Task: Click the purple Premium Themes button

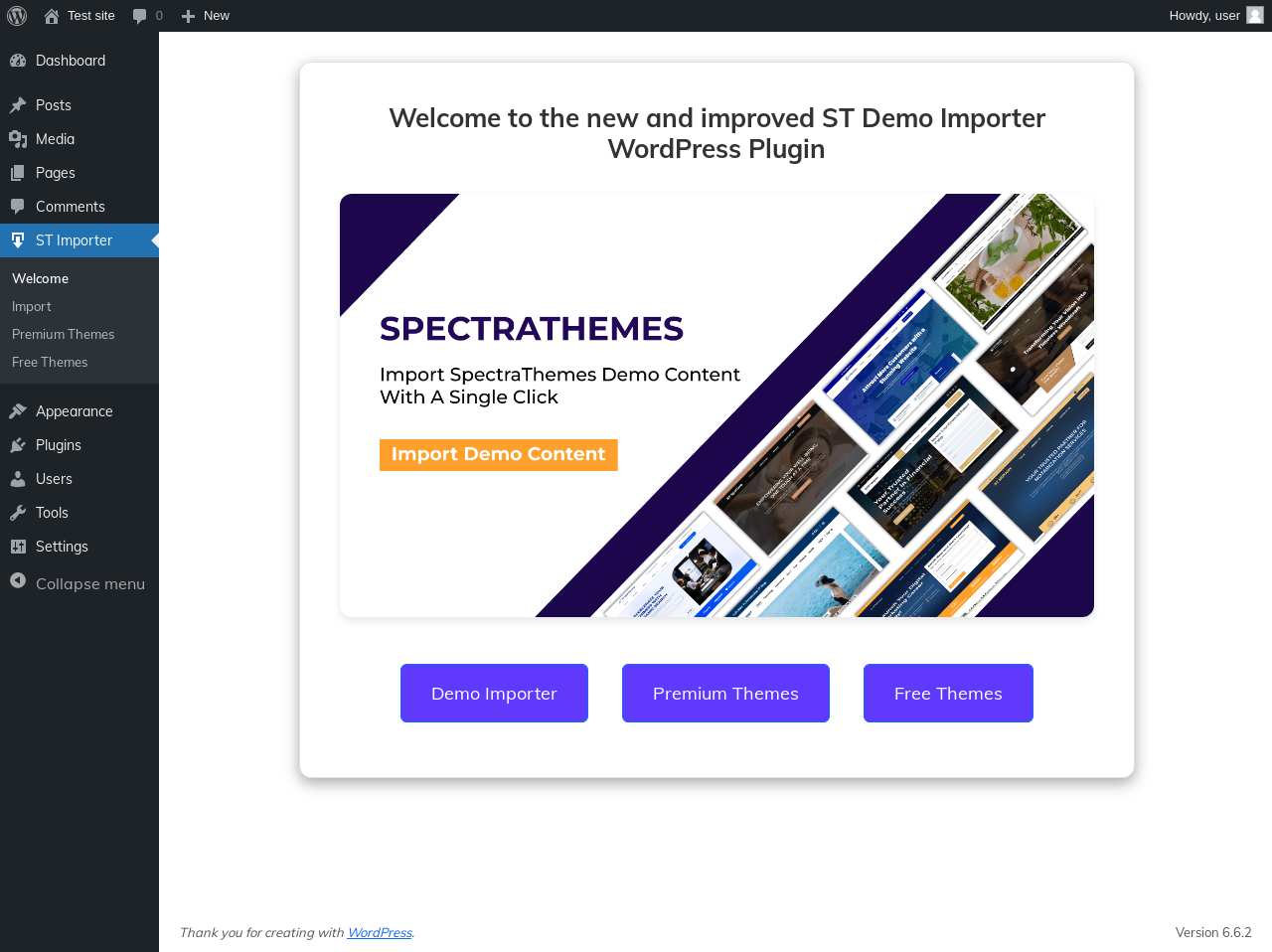Action: pyautogui.click(x=725, y=694)
